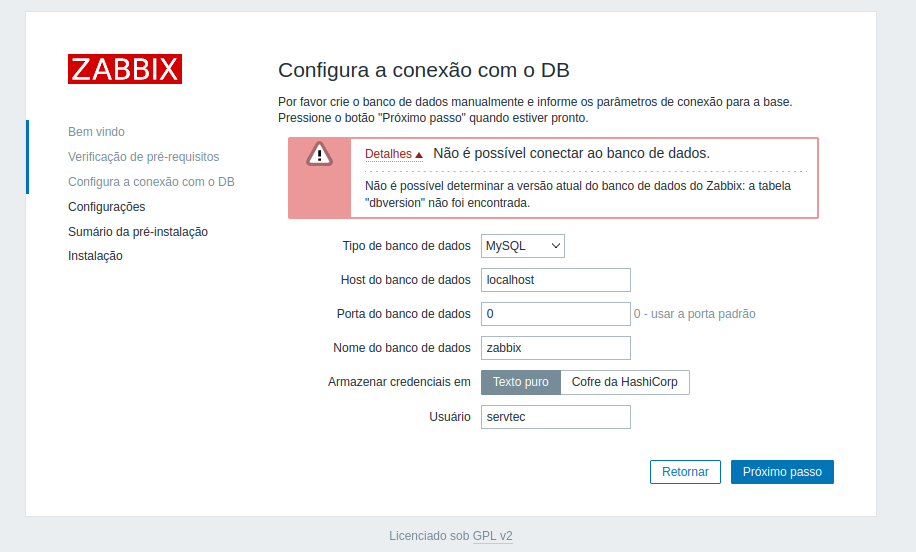916x552 pixels.
Task: Select Cofre da HashiCorp option
Action: click(624, 382)
